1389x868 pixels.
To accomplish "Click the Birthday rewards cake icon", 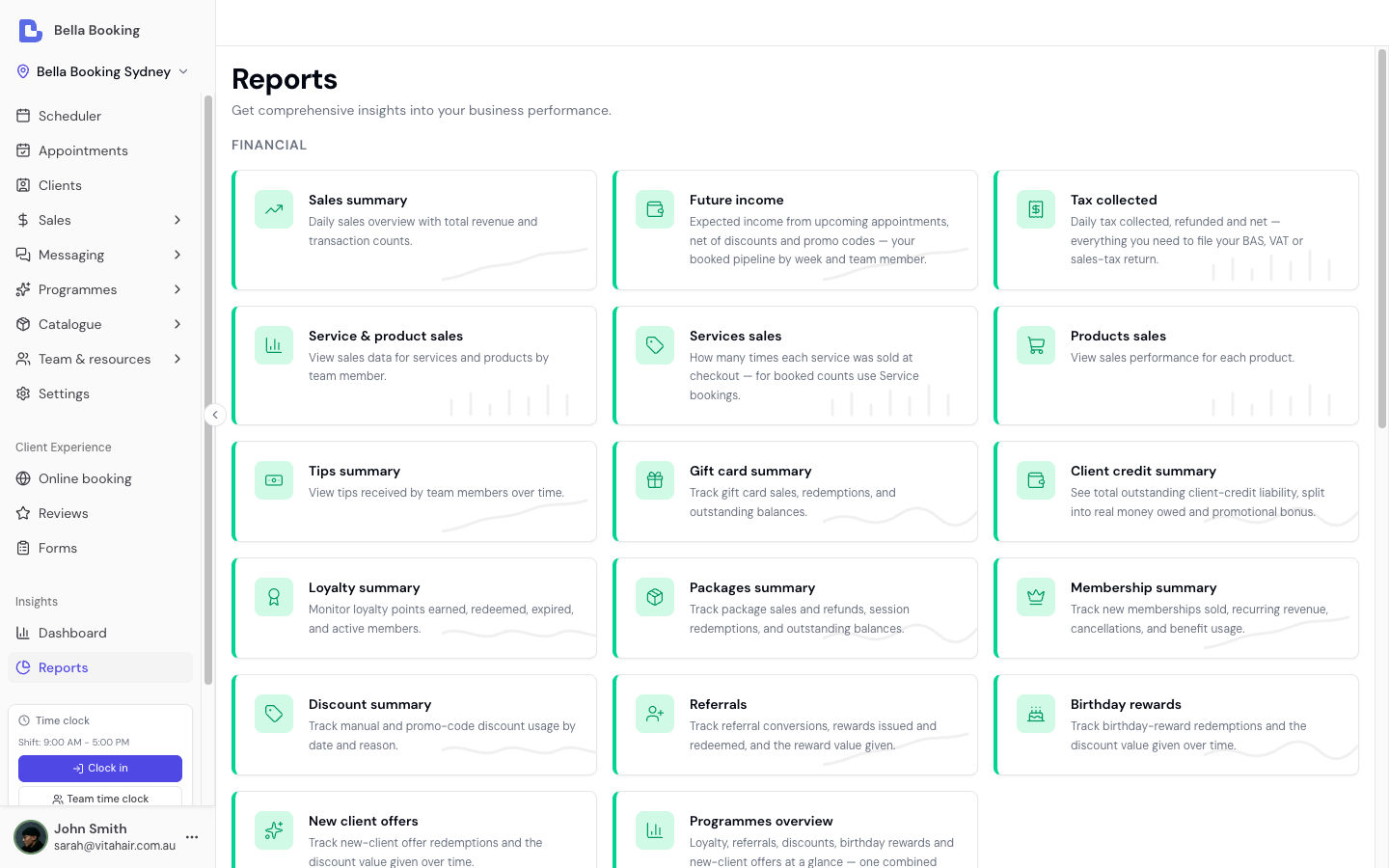I will pos(1036,714).
